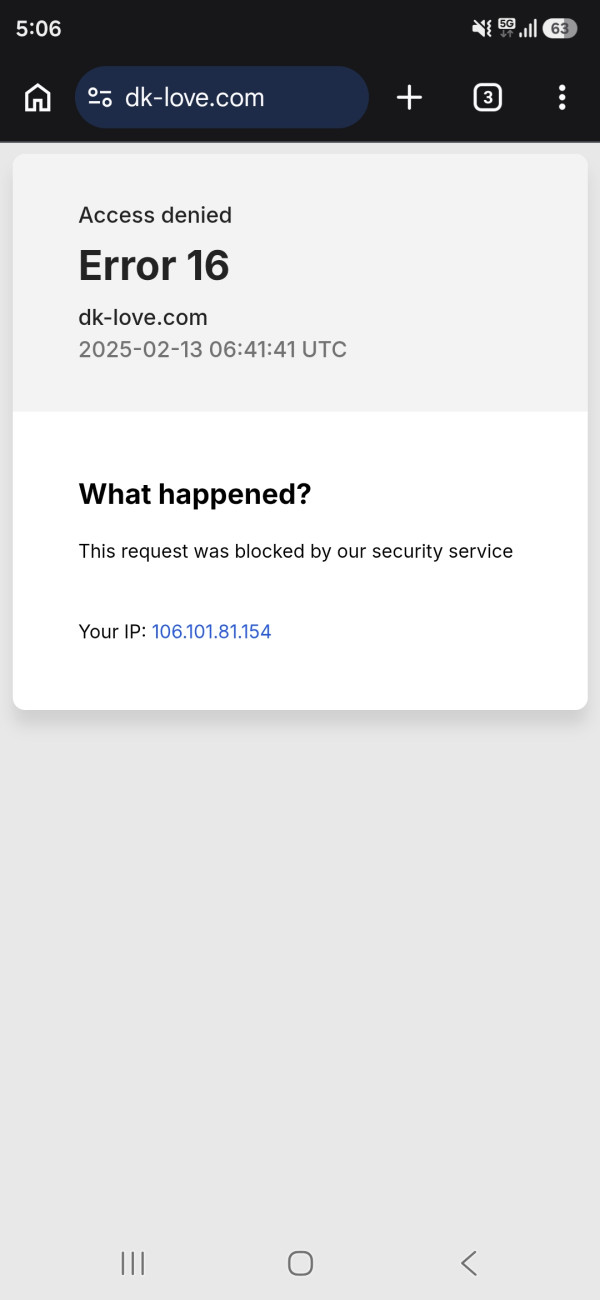This screenshot has height=1300, width=600.
Task: Tap the Chrome home icon
Action: [38, 97]
